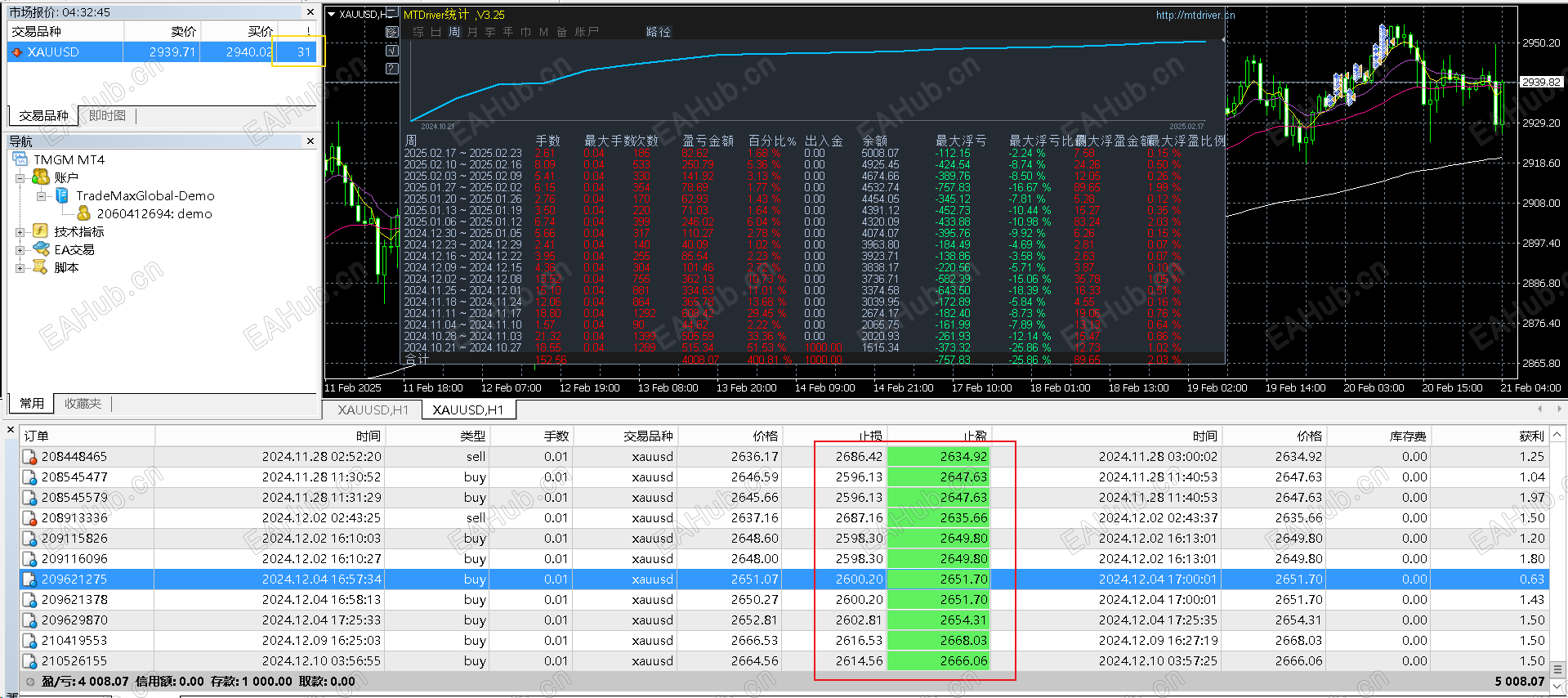Click the 路径 path button
The image size is (1568, 698).
[658, 32]
